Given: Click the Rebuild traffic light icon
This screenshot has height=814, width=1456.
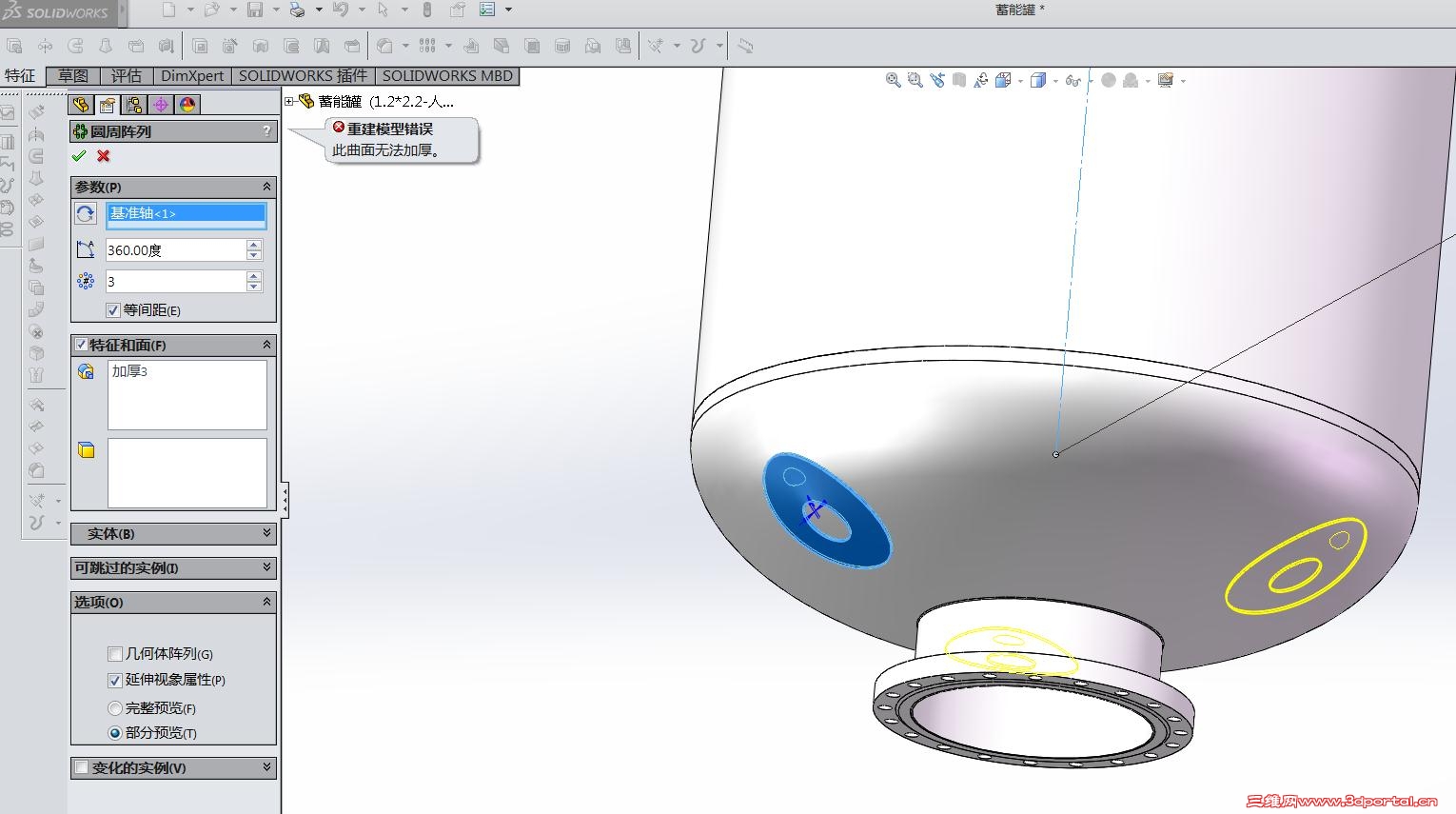Looking at the screenshot, I should tap(426, 10).
